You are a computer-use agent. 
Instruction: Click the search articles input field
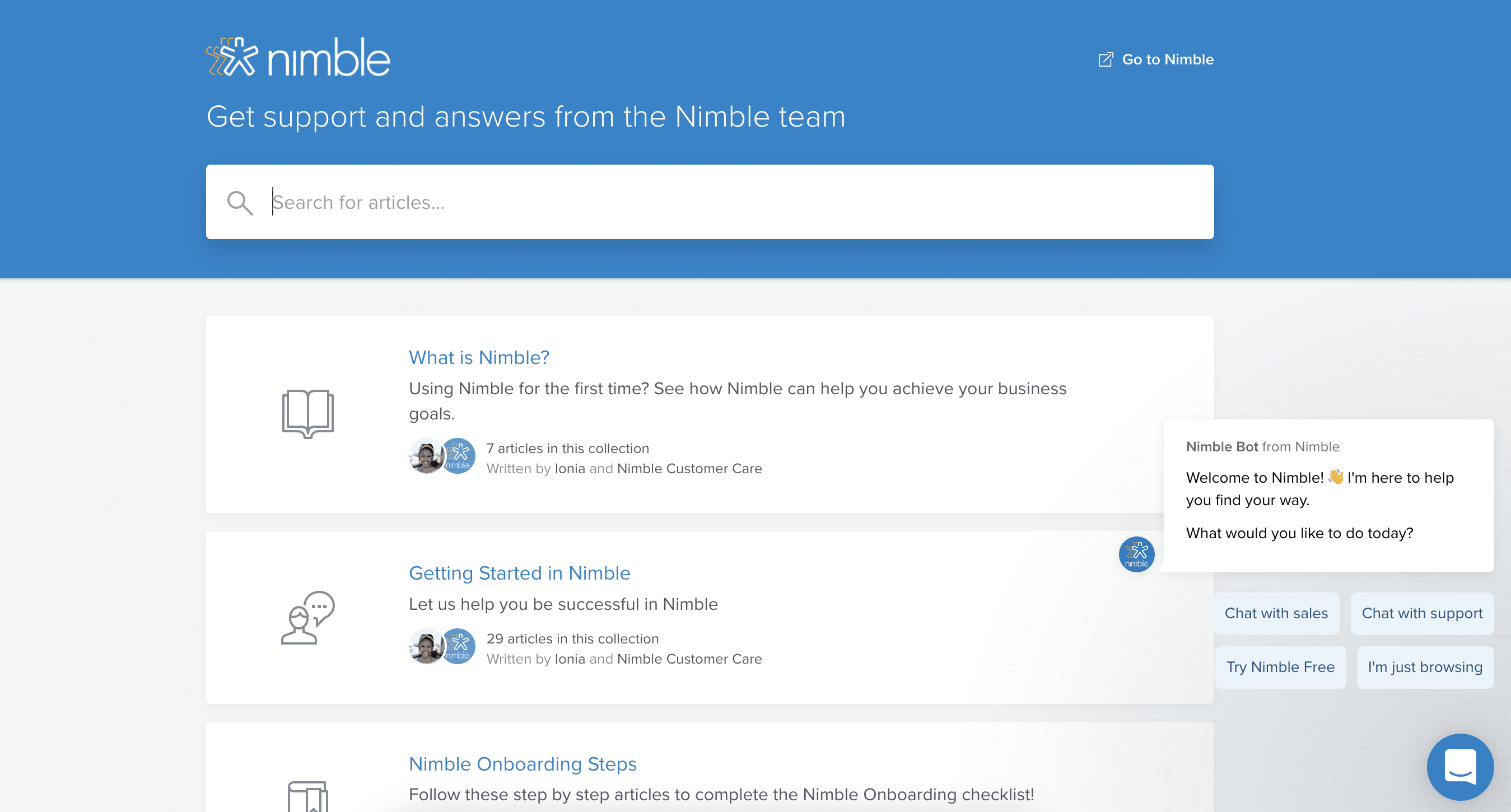710,201
